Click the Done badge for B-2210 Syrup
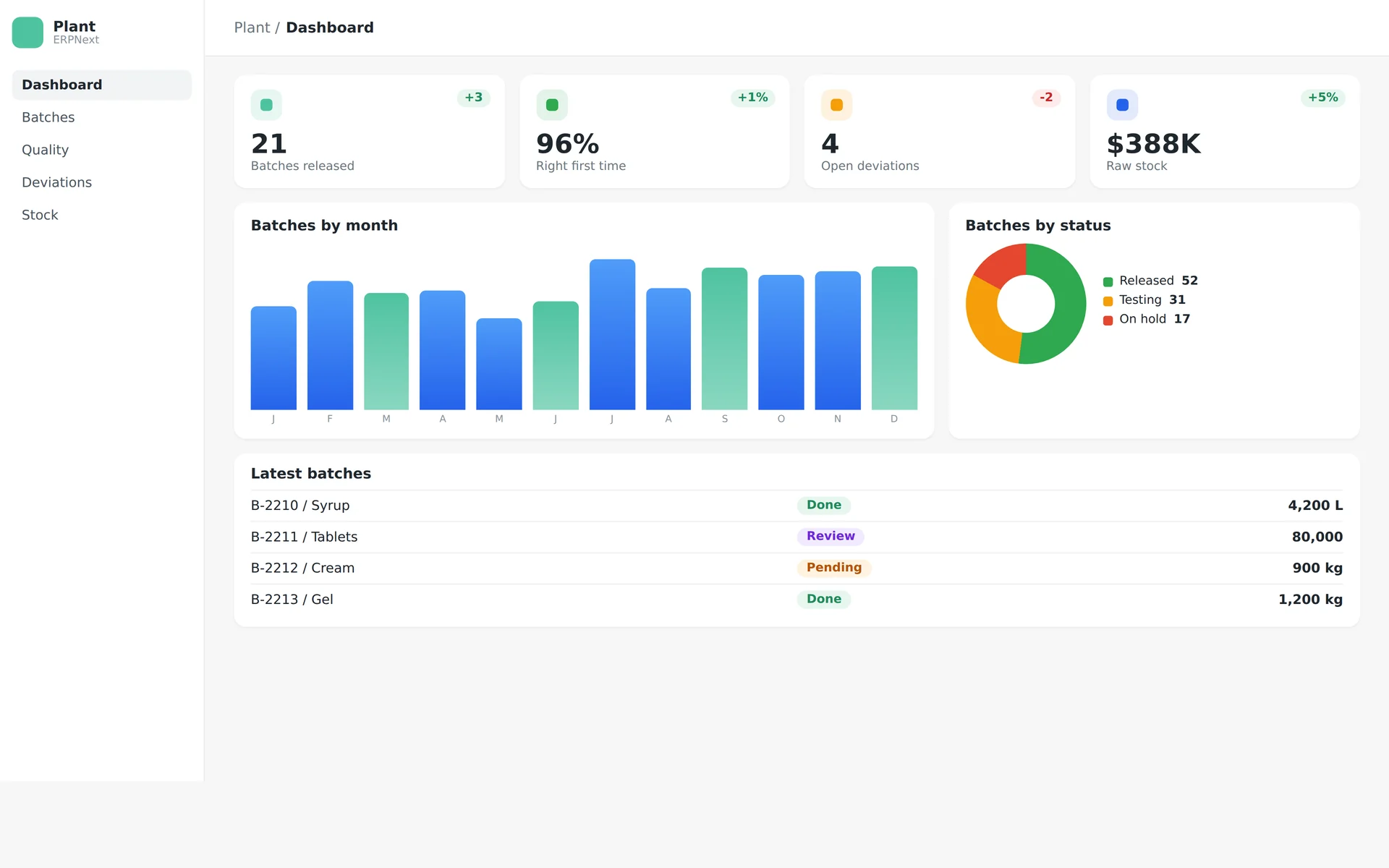This screenshot has width=1389, height=868. click(x=824, y=506)
